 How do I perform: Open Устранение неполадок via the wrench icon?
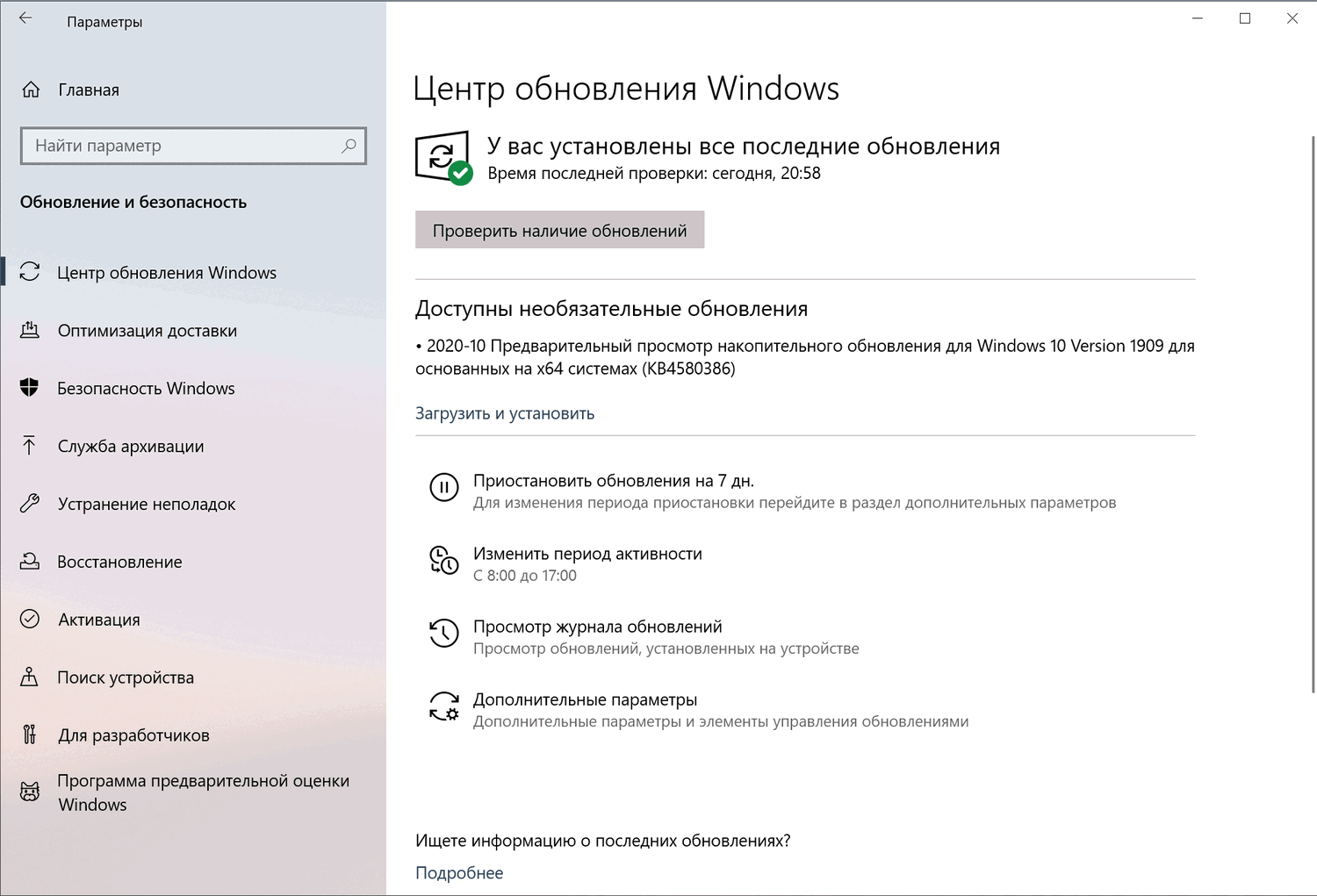[x=30, y=504]
